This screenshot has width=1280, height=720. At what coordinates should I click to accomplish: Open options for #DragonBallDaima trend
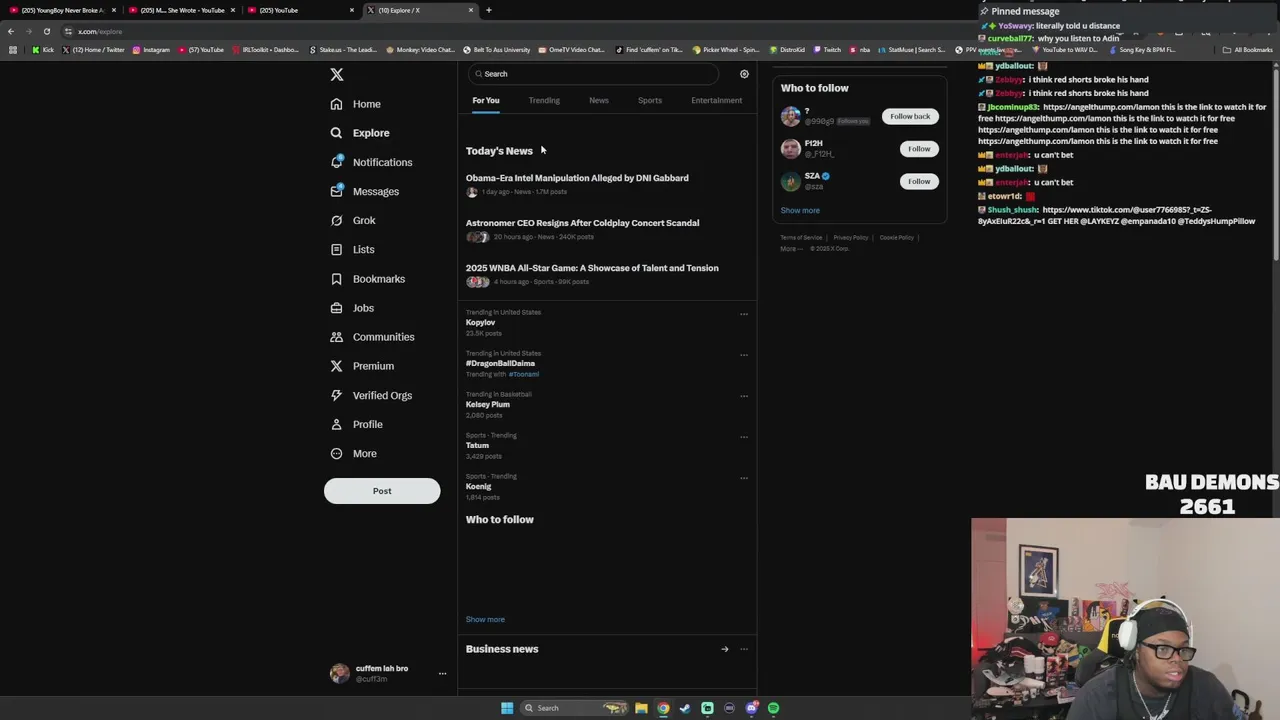[x=744, y=355]
